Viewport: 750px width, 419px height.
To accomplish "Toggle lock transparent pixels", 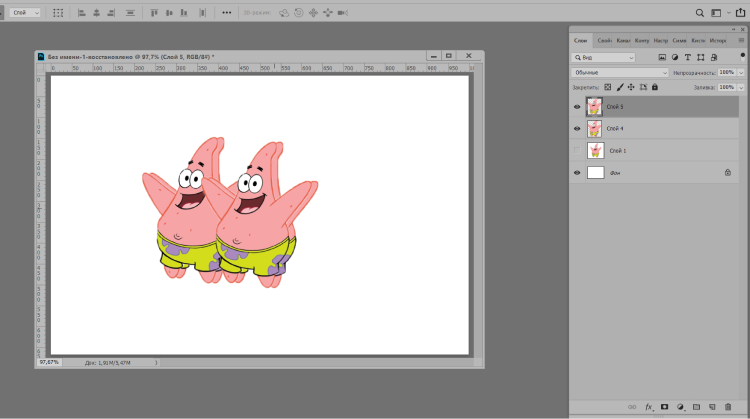I will (x=607, y=87).
